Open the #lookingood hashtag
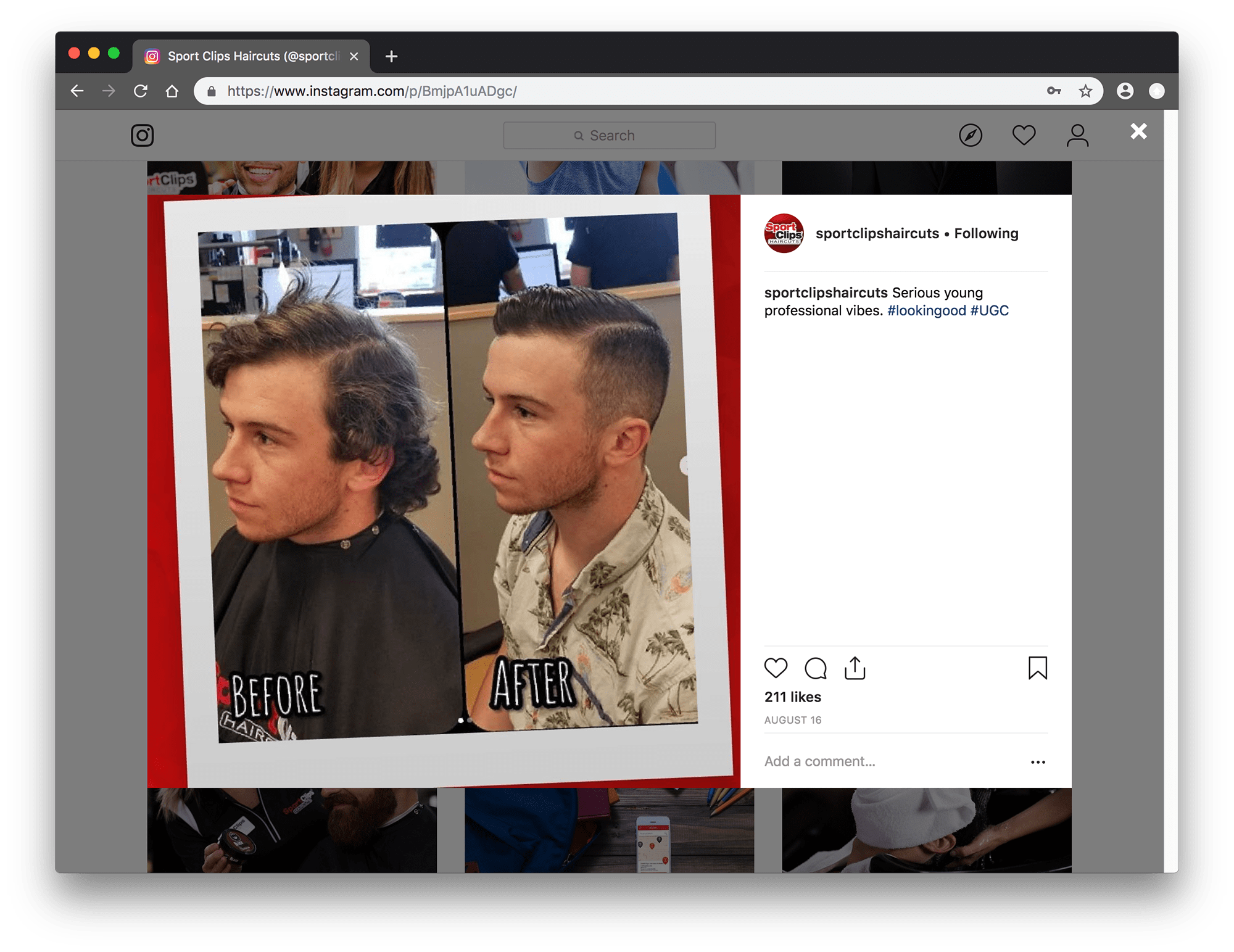Image resolution: width=1234 pixels, height=952 pixels. pyautogui.click(x=926, y=310)
